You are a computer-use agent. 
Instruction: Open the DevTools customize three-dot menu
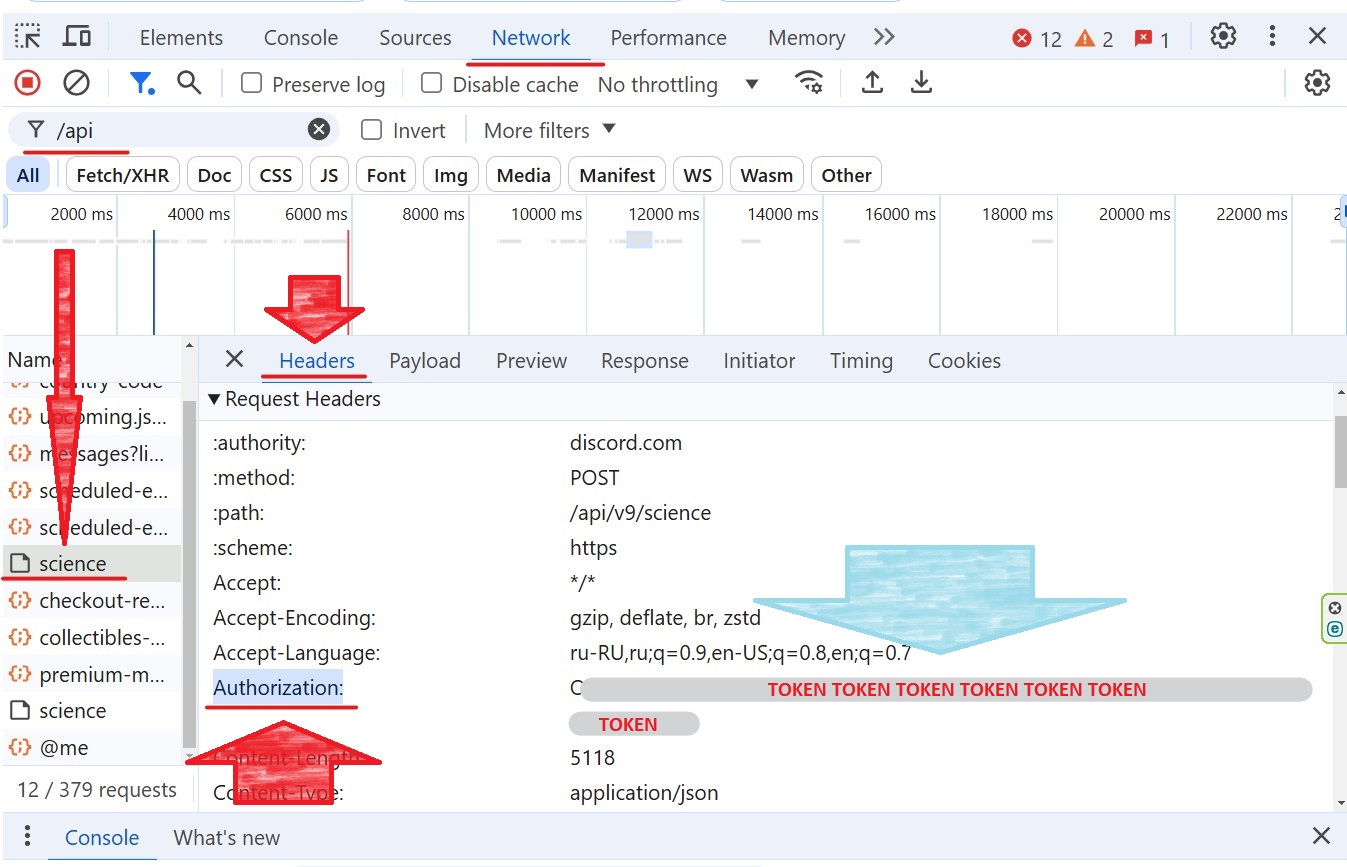1272,37
